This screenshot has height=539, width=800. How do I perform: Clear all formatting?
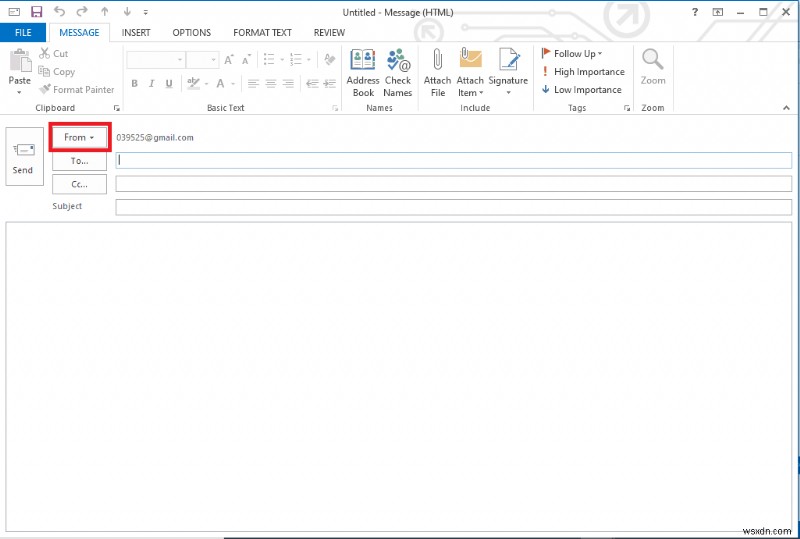tap(330, 60)
